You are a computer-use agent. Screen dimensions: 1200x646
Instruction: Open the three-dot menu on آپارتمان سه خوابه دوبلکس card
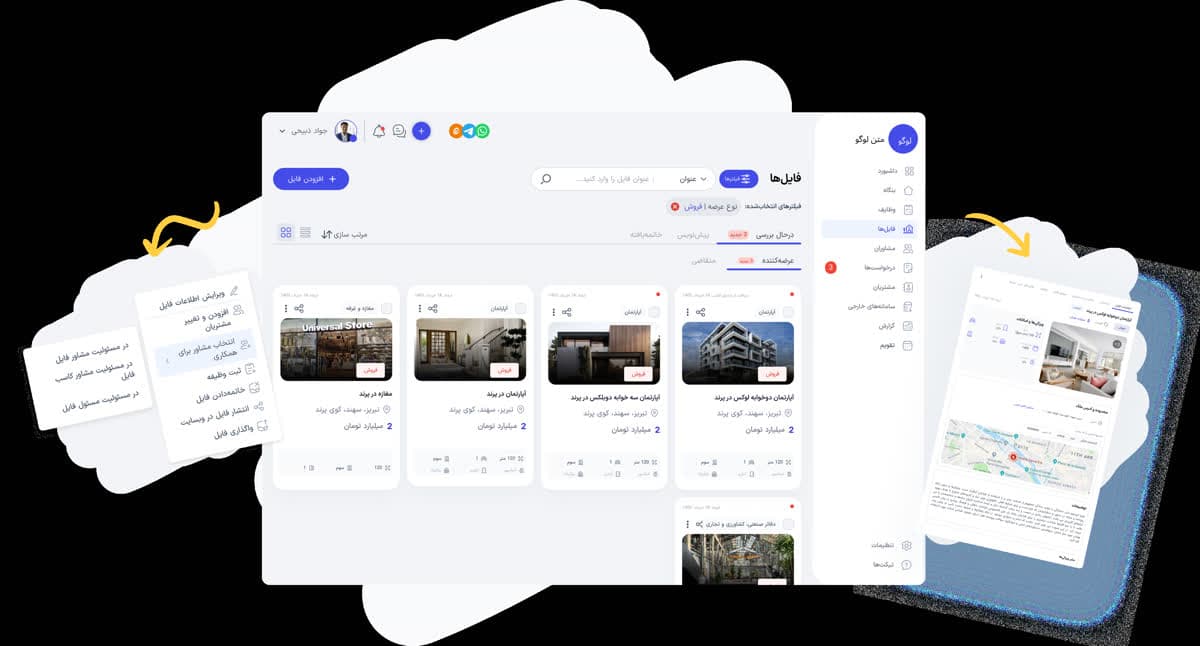point(553,311)
